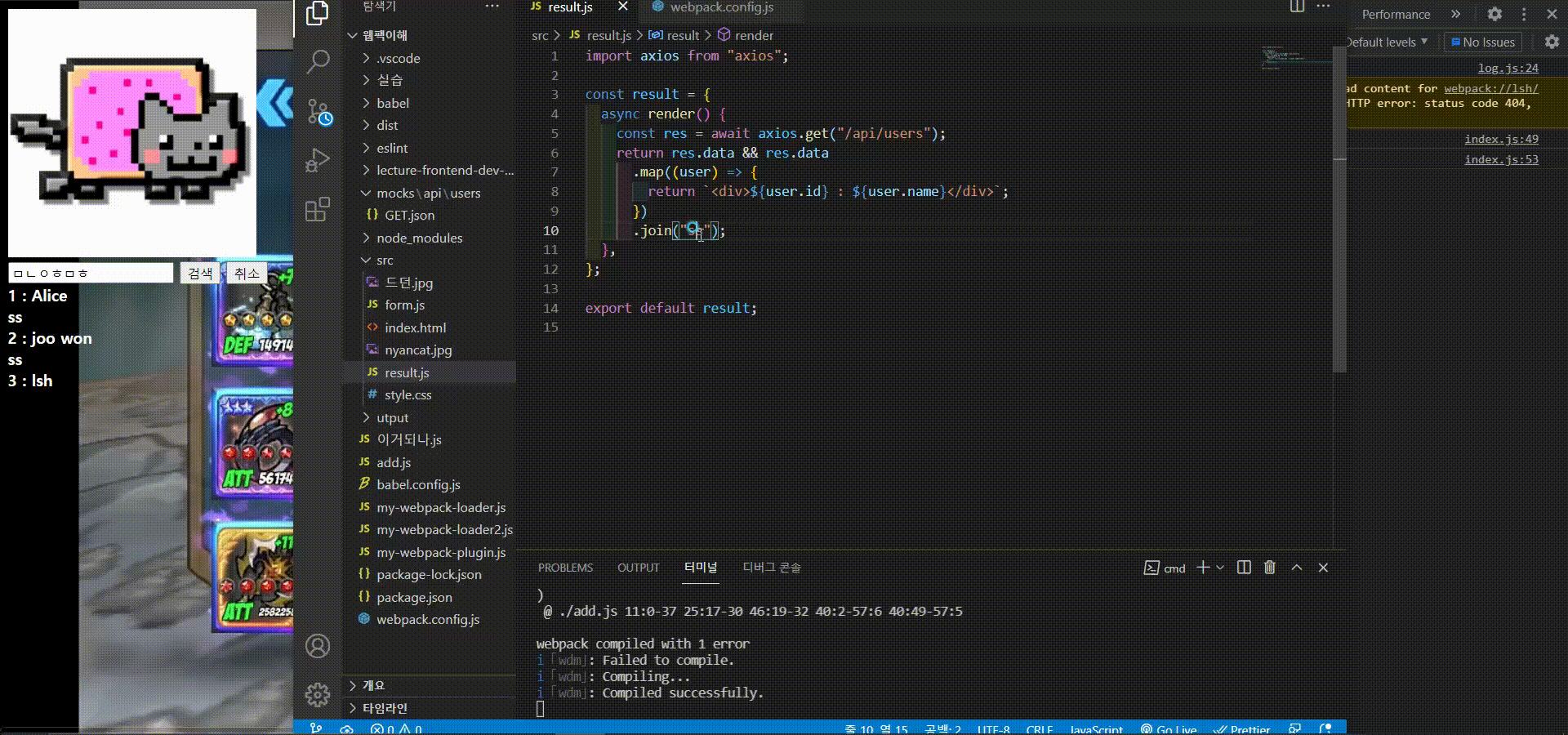Open the Source Control view icon
Image resolution: width=1568 pixels, height=735 pixels.
coord(318,112)
